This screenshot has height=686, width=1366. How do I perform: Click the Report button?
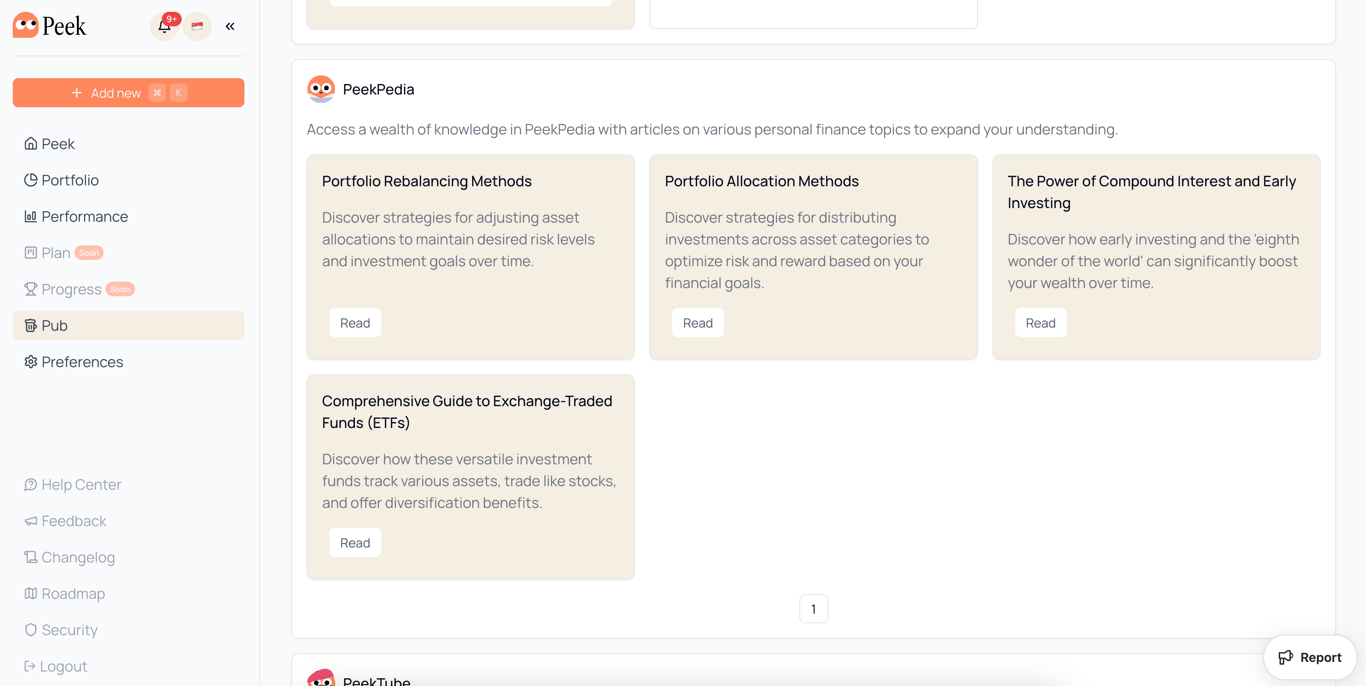click(x=1309, y=657)
